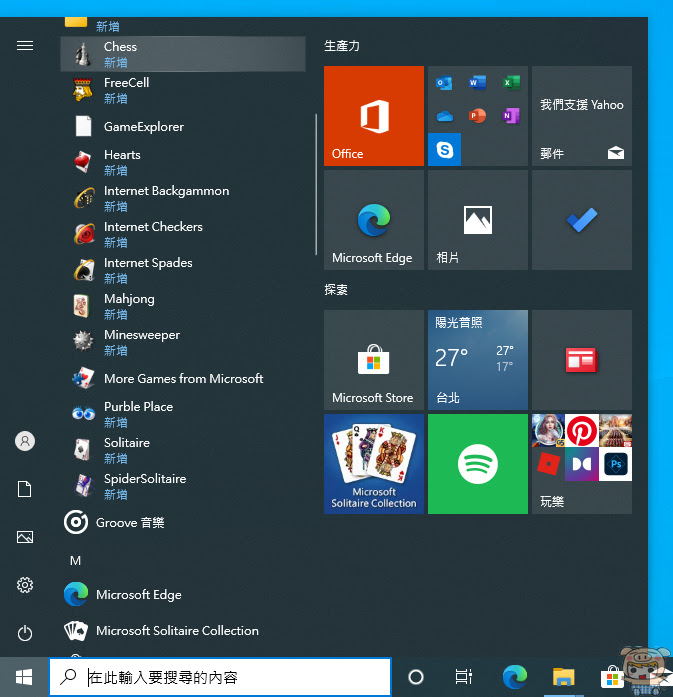
Task: Open the Spotify tile
Action: 478,464
